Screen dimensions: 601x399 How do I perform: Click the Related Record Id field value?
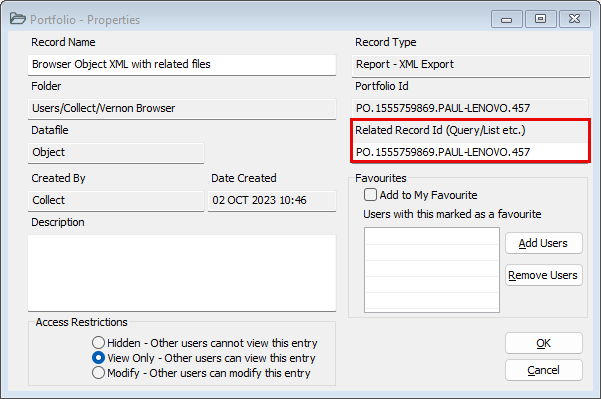[470, 153]
